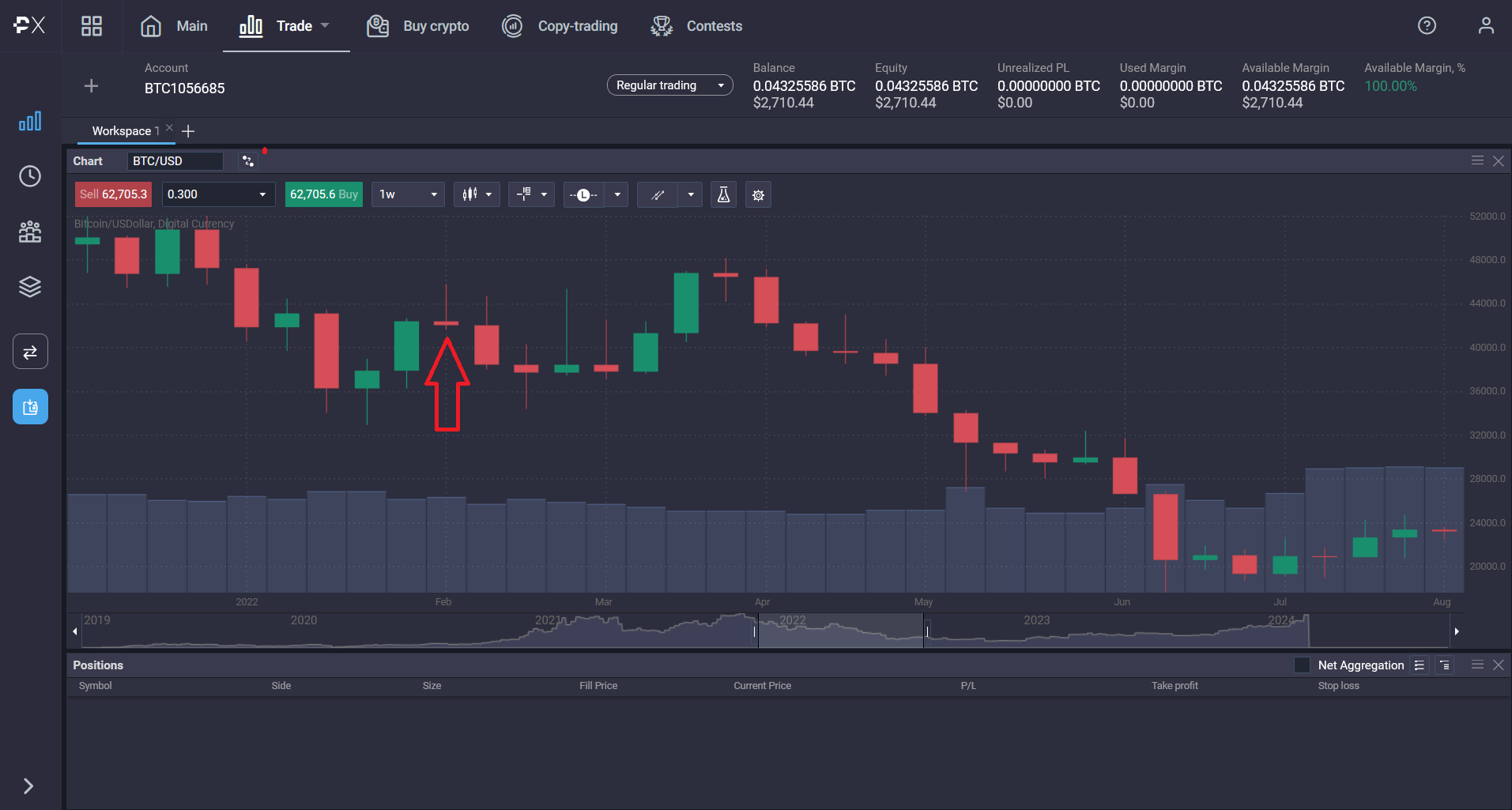Sort positions by Stop loss column

[x=1338, y=686]
